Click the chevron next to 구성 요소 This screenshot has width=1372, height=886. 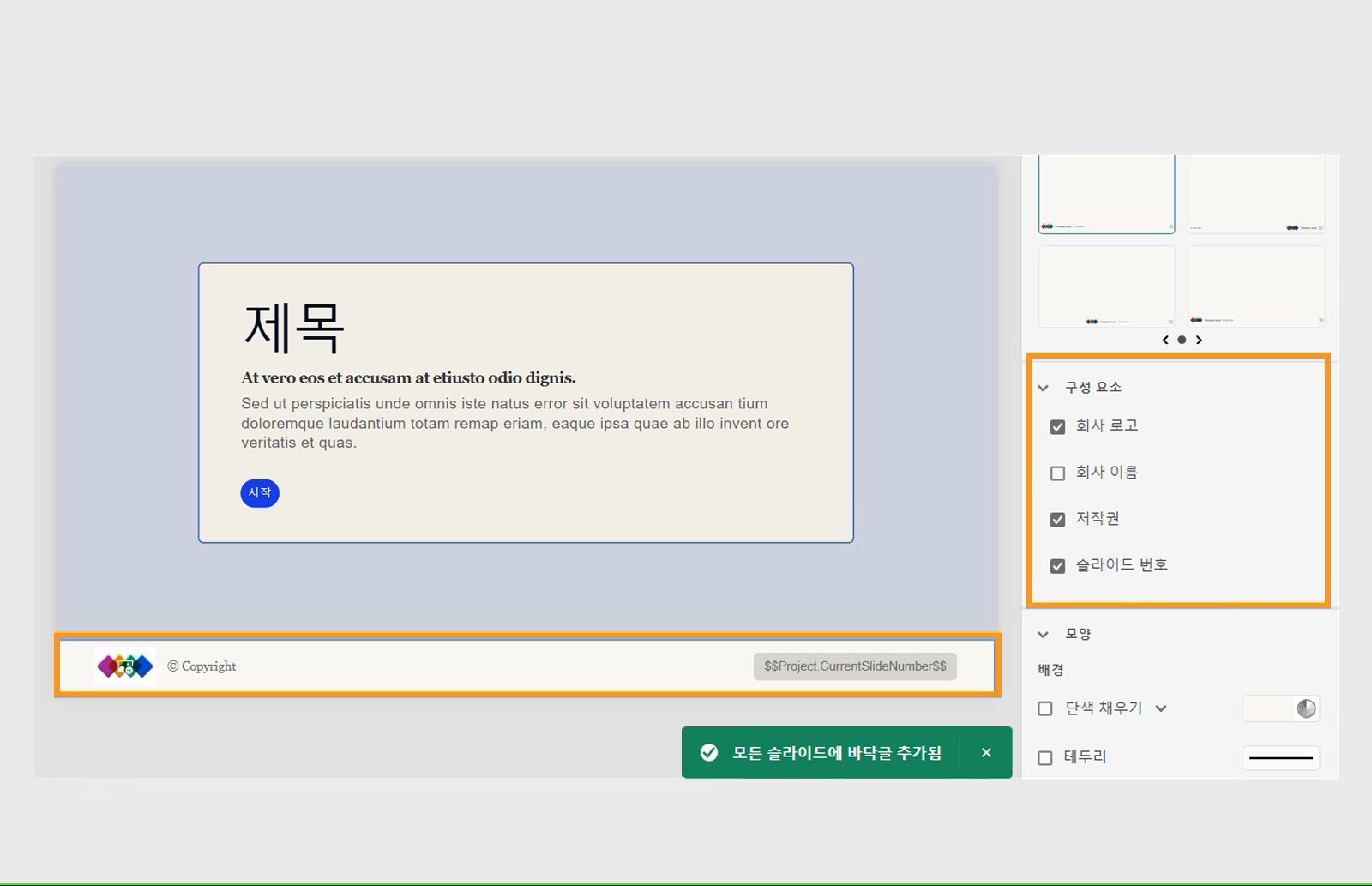point(1043,388)
